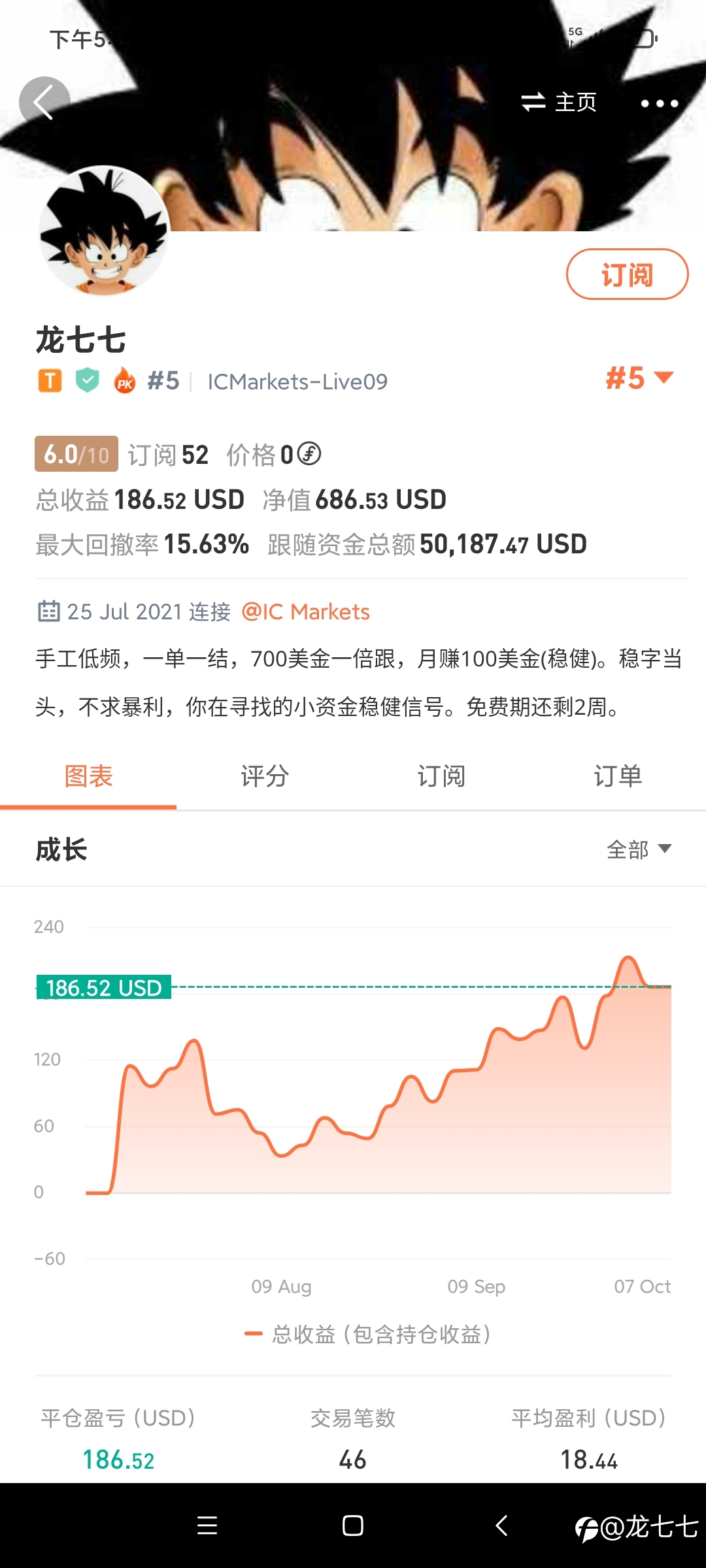Tap the calendar icon beside connect date
The image size is (706, 1568).
coord(48,612)
